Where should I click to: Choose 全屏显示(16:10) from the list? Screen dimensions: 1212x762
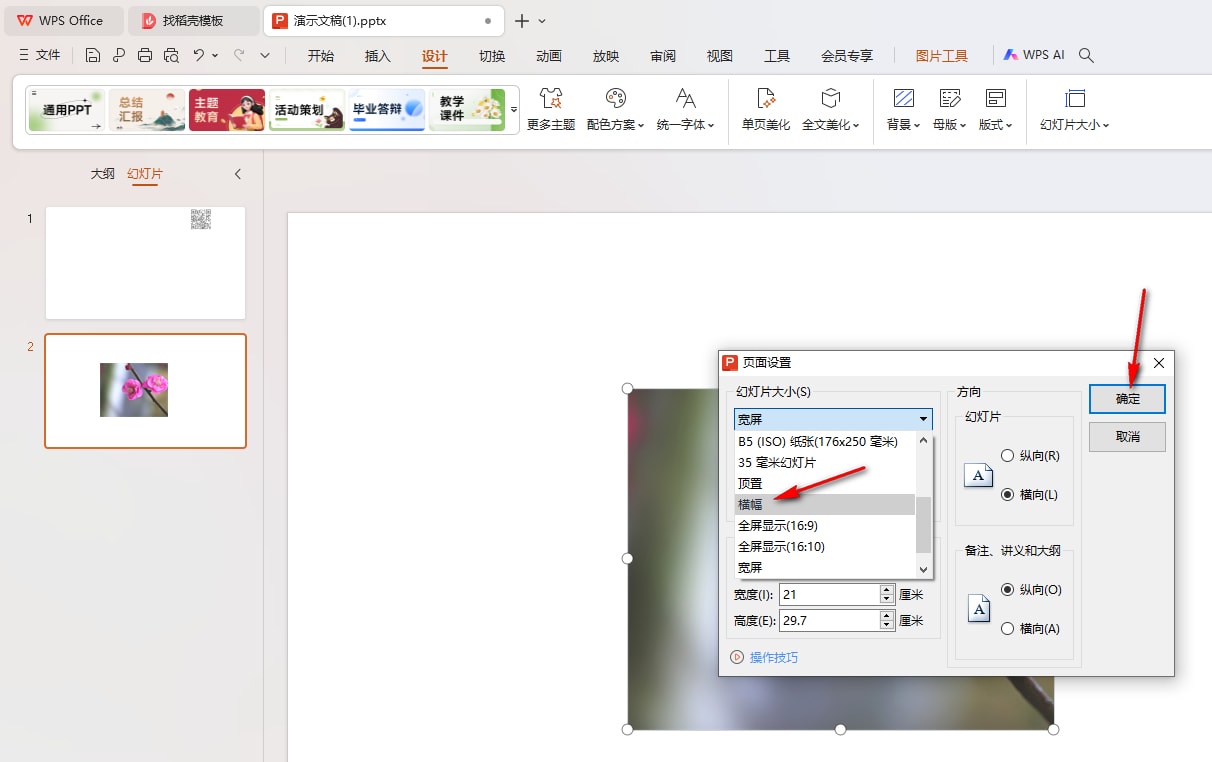tap(825, 546)
